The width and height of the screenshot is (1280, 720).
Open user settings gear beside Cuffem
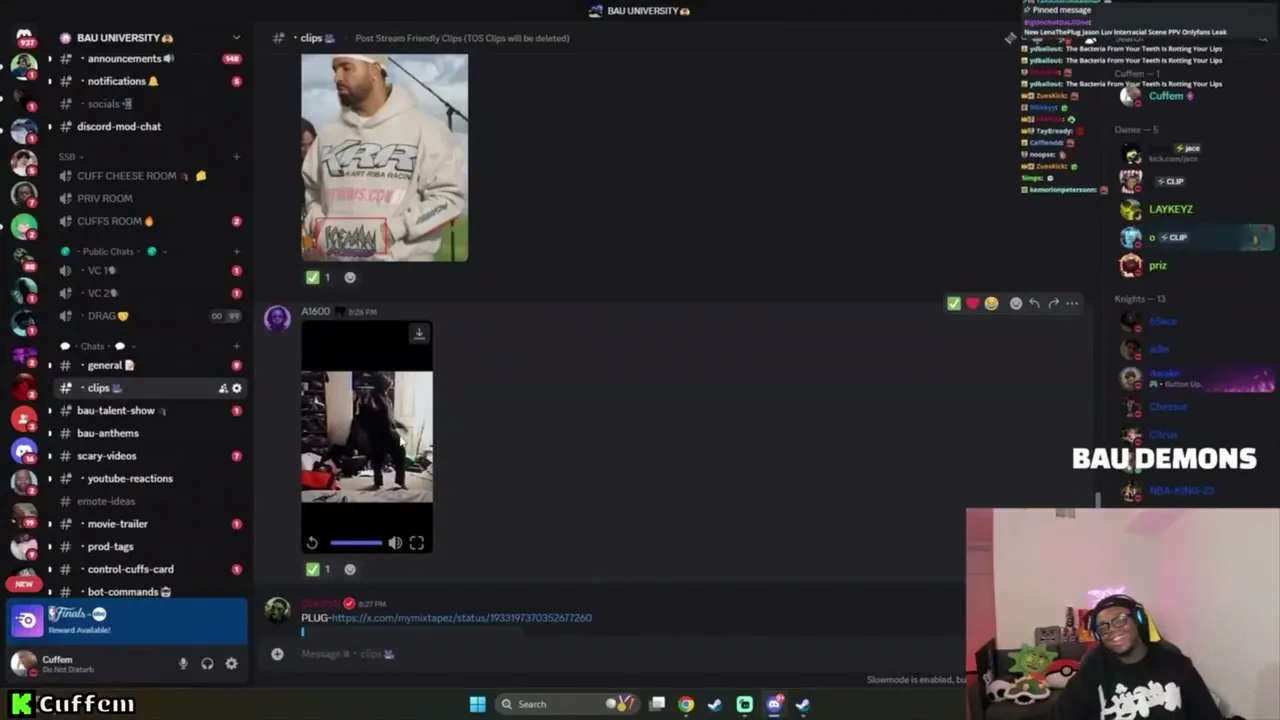coord(231,663)
